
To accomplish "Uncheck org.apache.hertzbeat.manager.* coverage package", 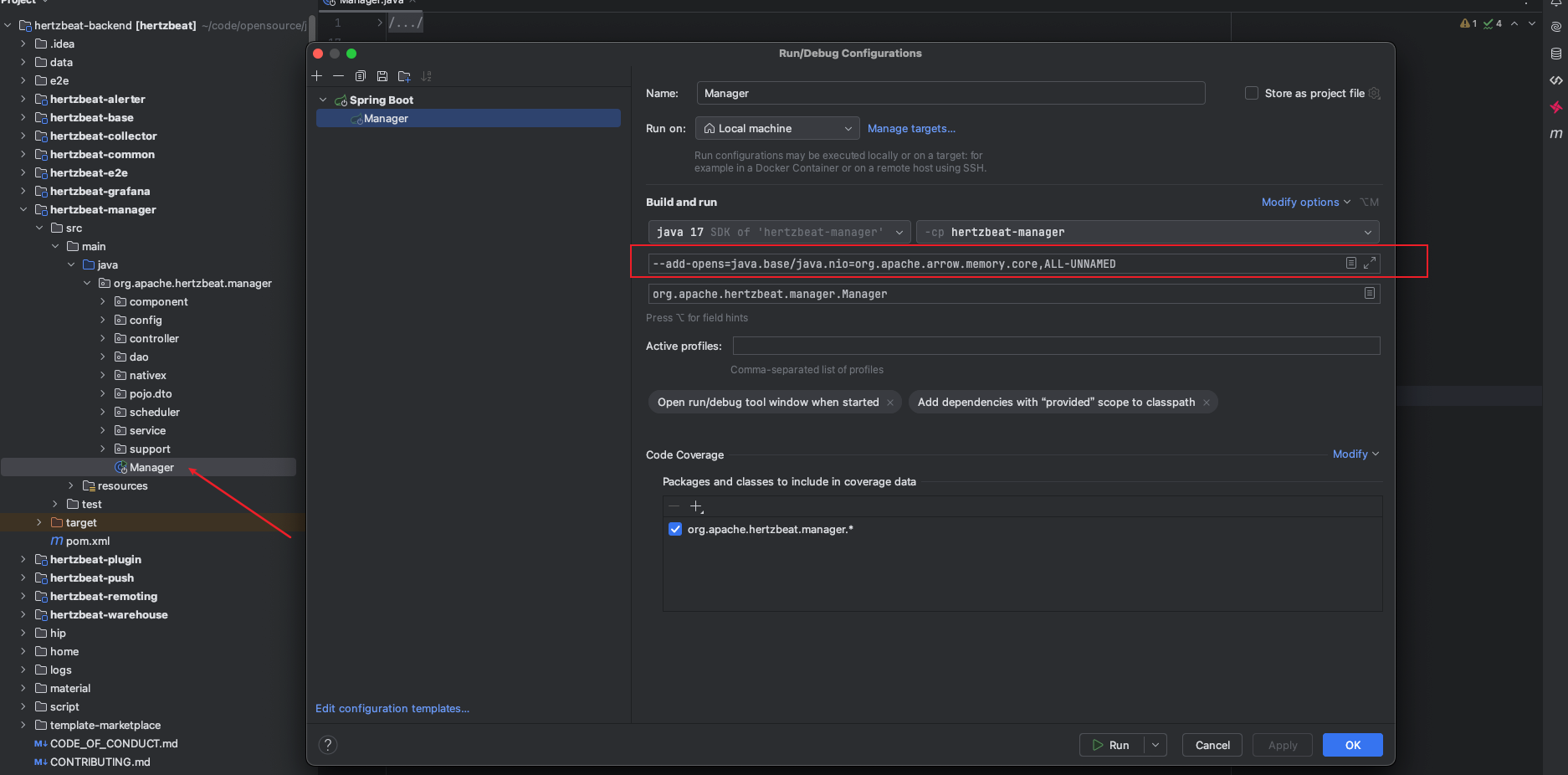I will [x=675, y=530].
